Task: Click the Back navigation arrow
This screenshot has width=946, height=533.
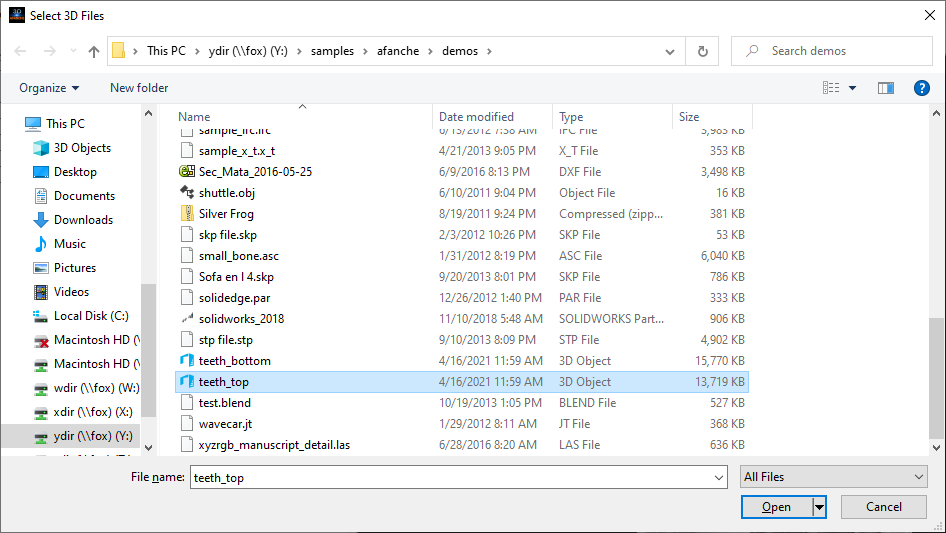Action: point(19,51)
